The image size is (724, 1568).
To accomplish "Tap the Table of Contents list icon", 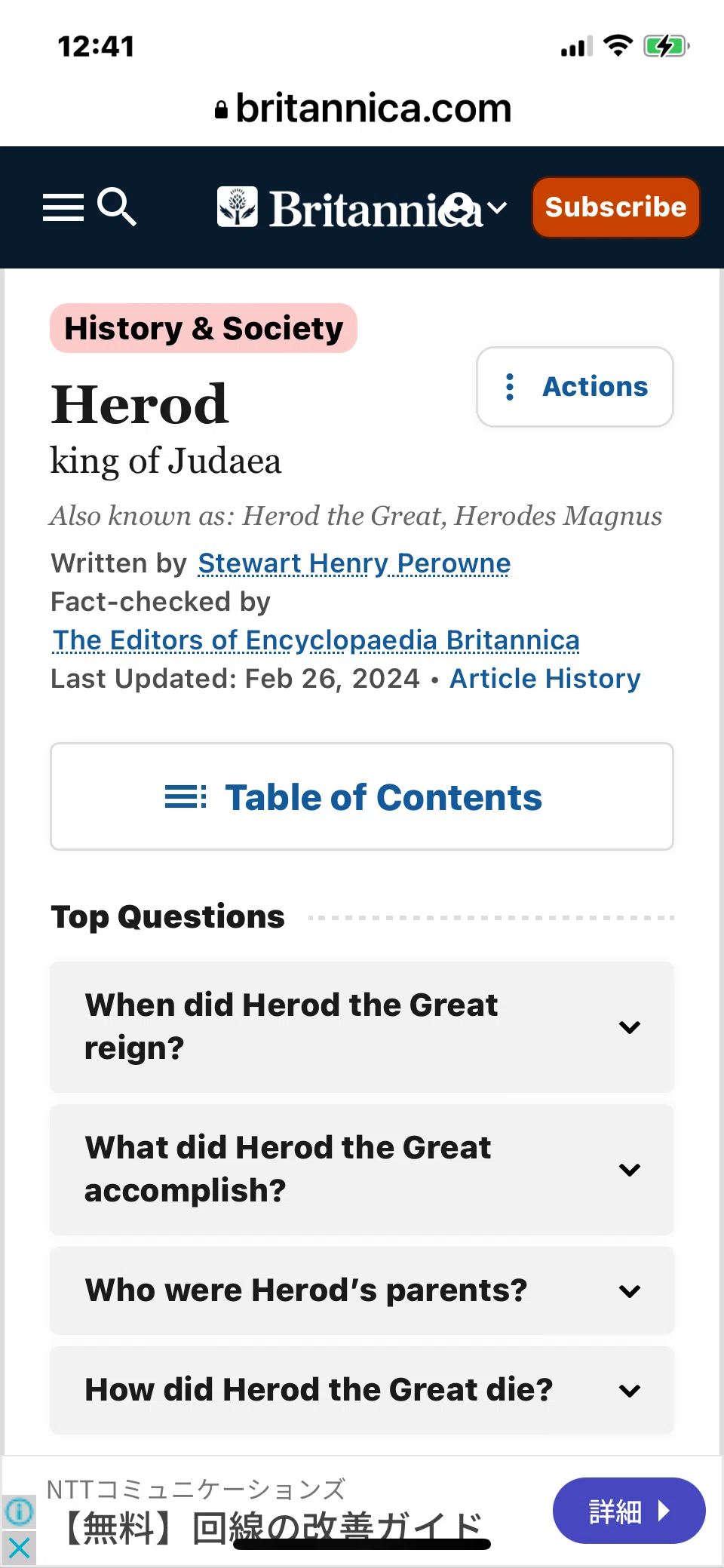I will (x=186, y=797).
